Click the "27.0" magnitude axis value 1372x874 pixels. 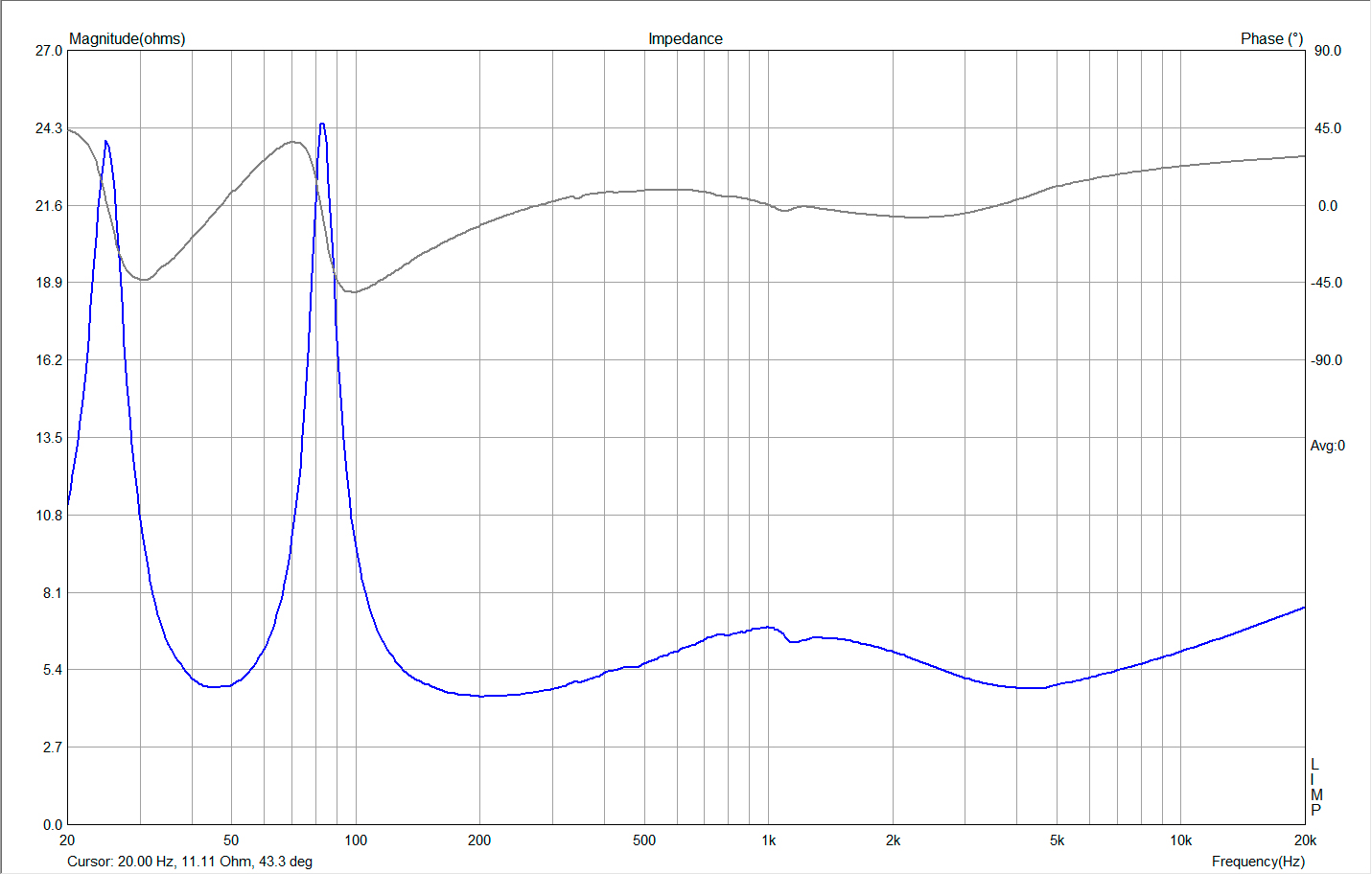(49, 51)
